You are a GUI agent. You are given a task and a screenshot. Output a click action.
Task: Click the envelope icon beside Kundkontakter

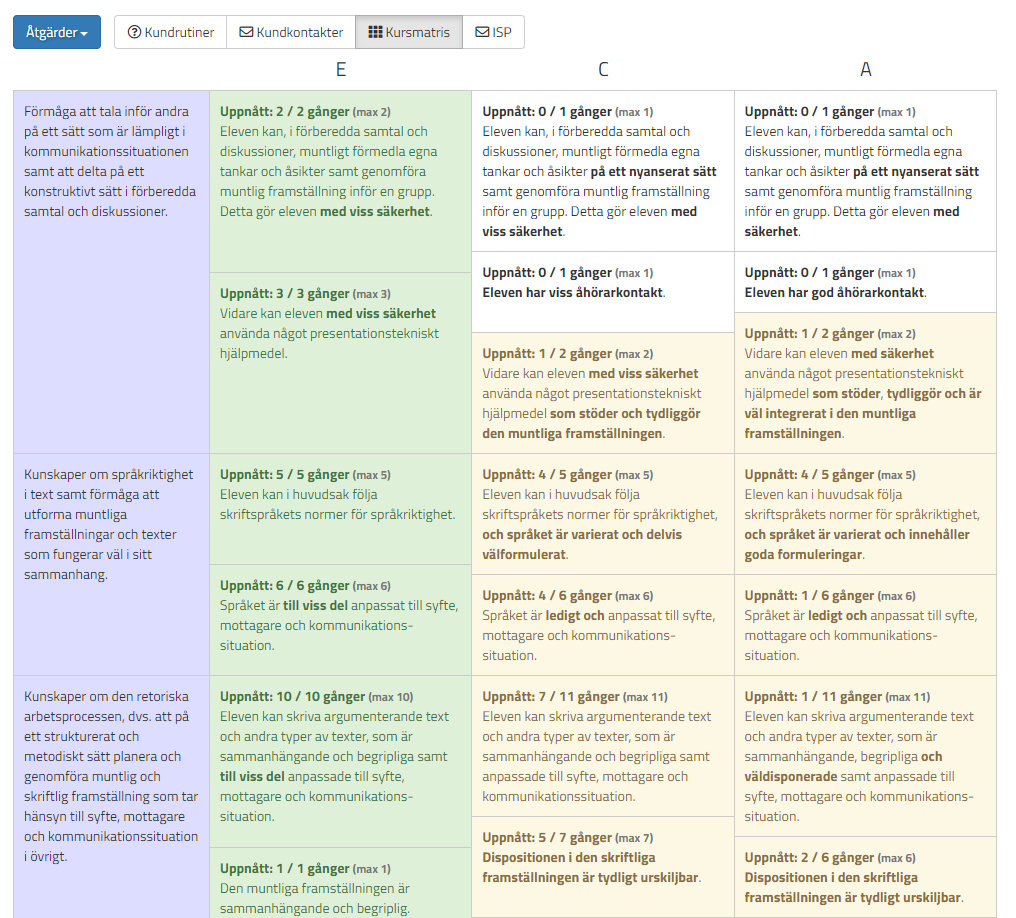point(246,32)
